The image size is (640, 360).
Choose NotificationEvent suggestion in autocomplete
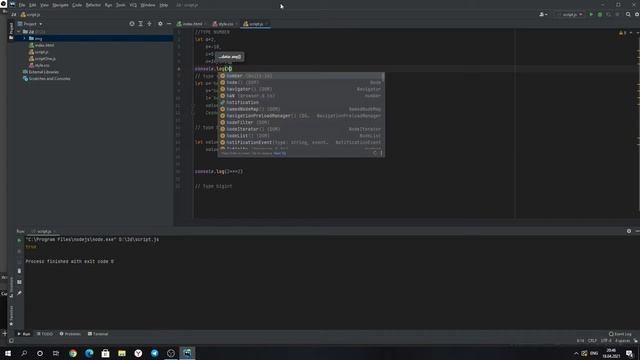click(301, 142)
